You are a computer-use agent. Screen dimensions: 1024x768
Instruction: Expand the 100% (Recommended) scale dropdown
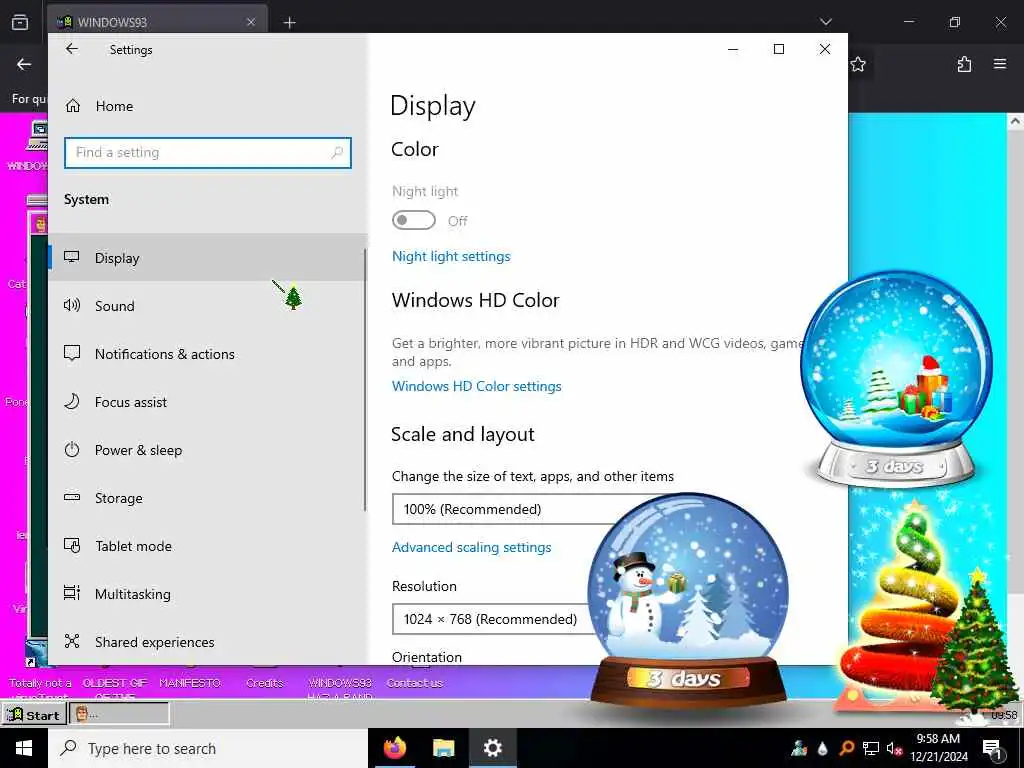pos(503,509)
